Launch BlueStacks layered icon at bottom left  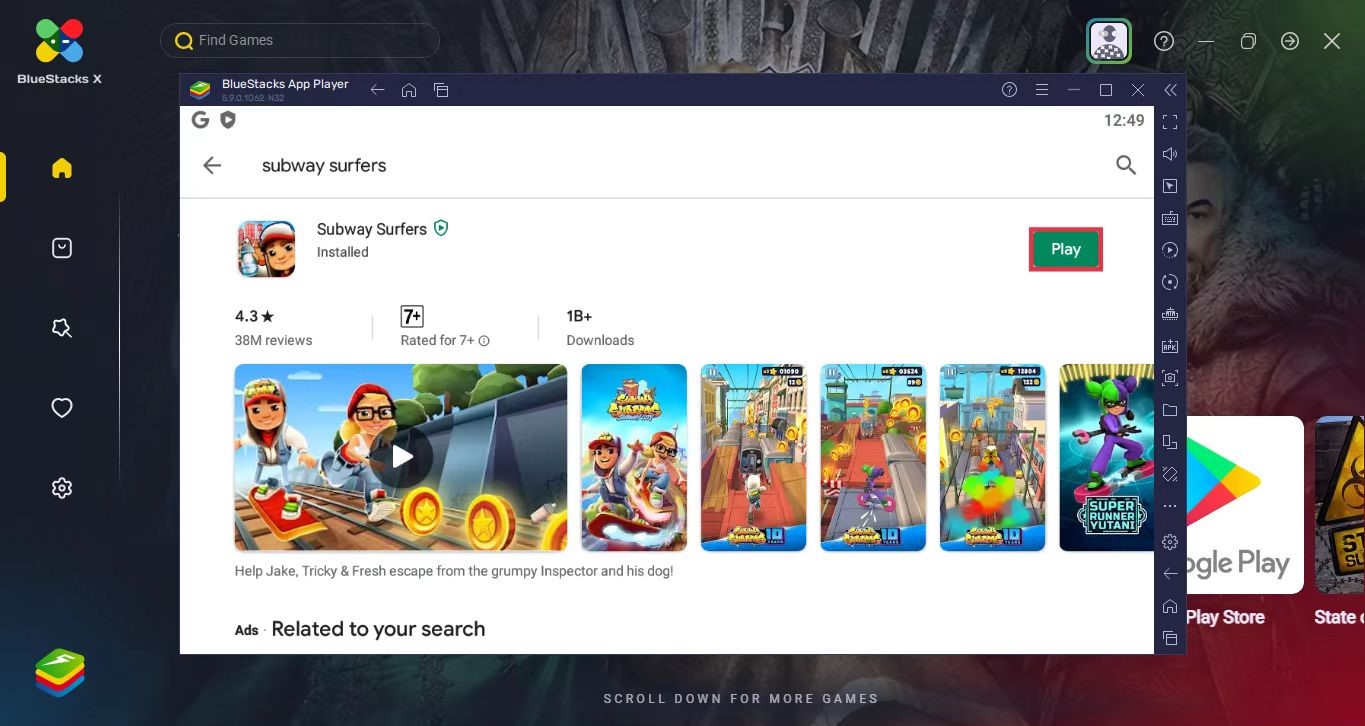pyautogui.click(x=60, y=673)
